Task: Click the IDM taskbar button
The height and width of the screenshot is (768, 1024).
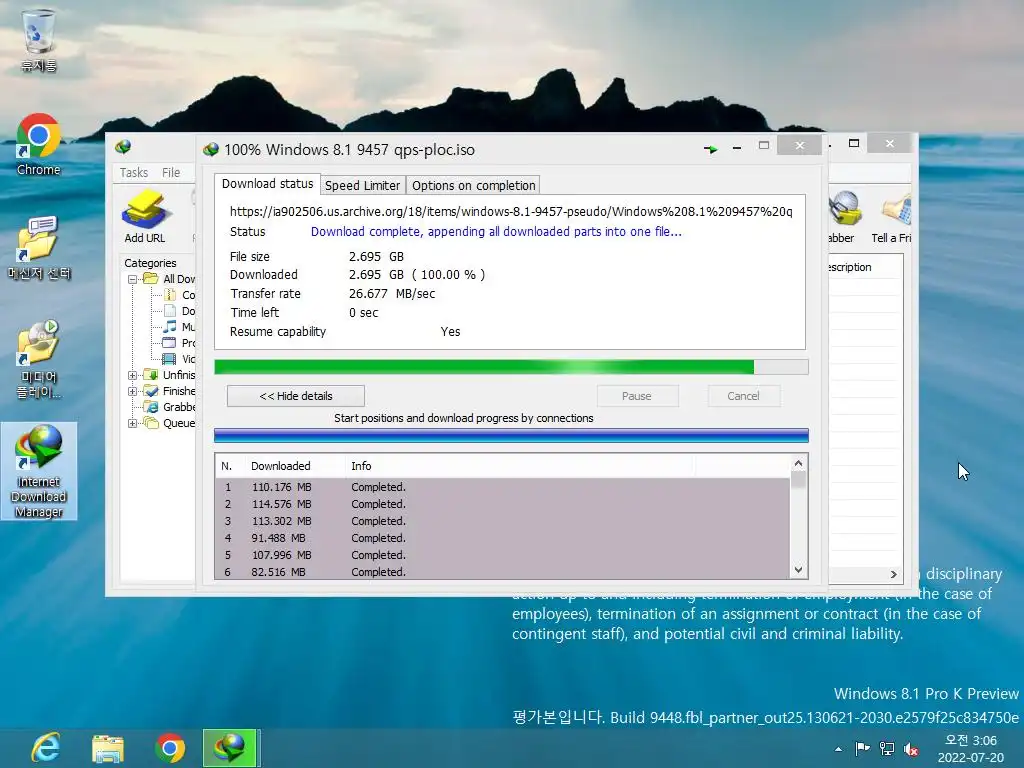Action: pos(231,748)
